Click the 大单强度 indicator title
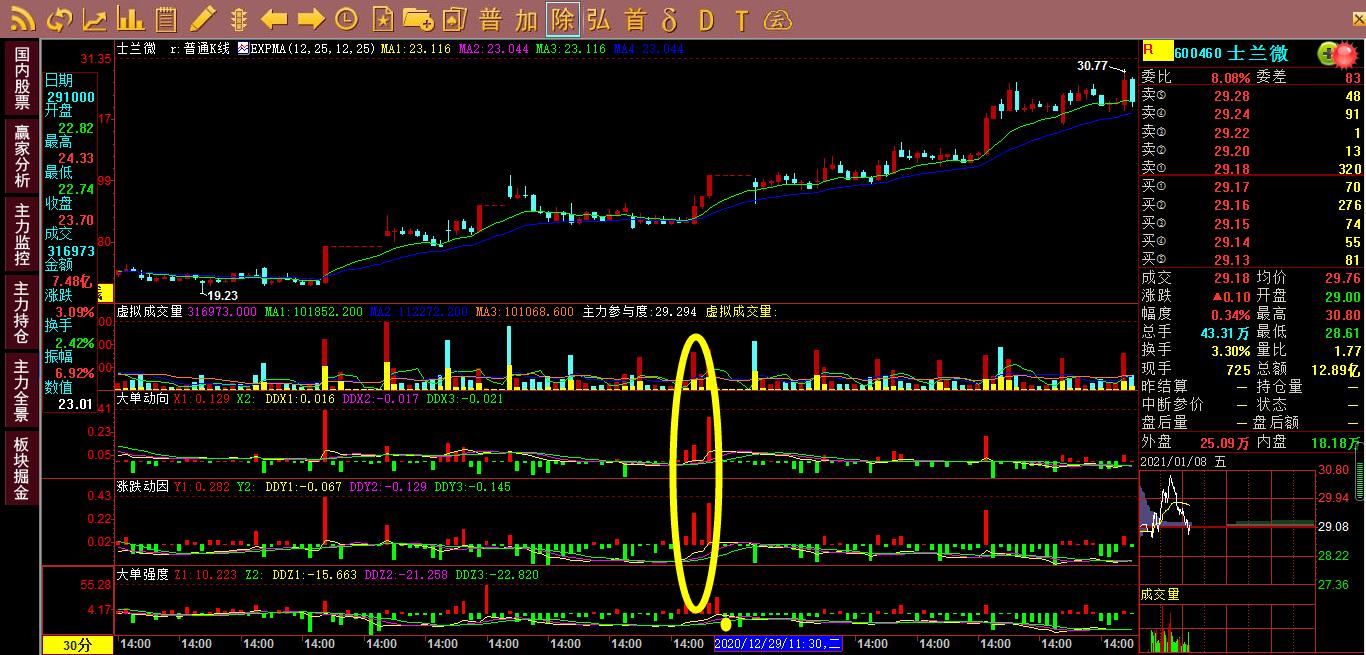 (x=143, y=575)
